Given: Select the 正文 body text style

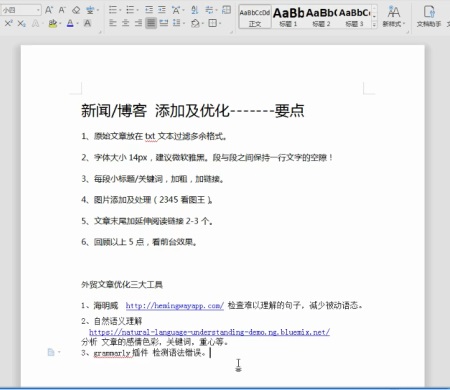Looking at the screenshot, I should pos(255,17).
